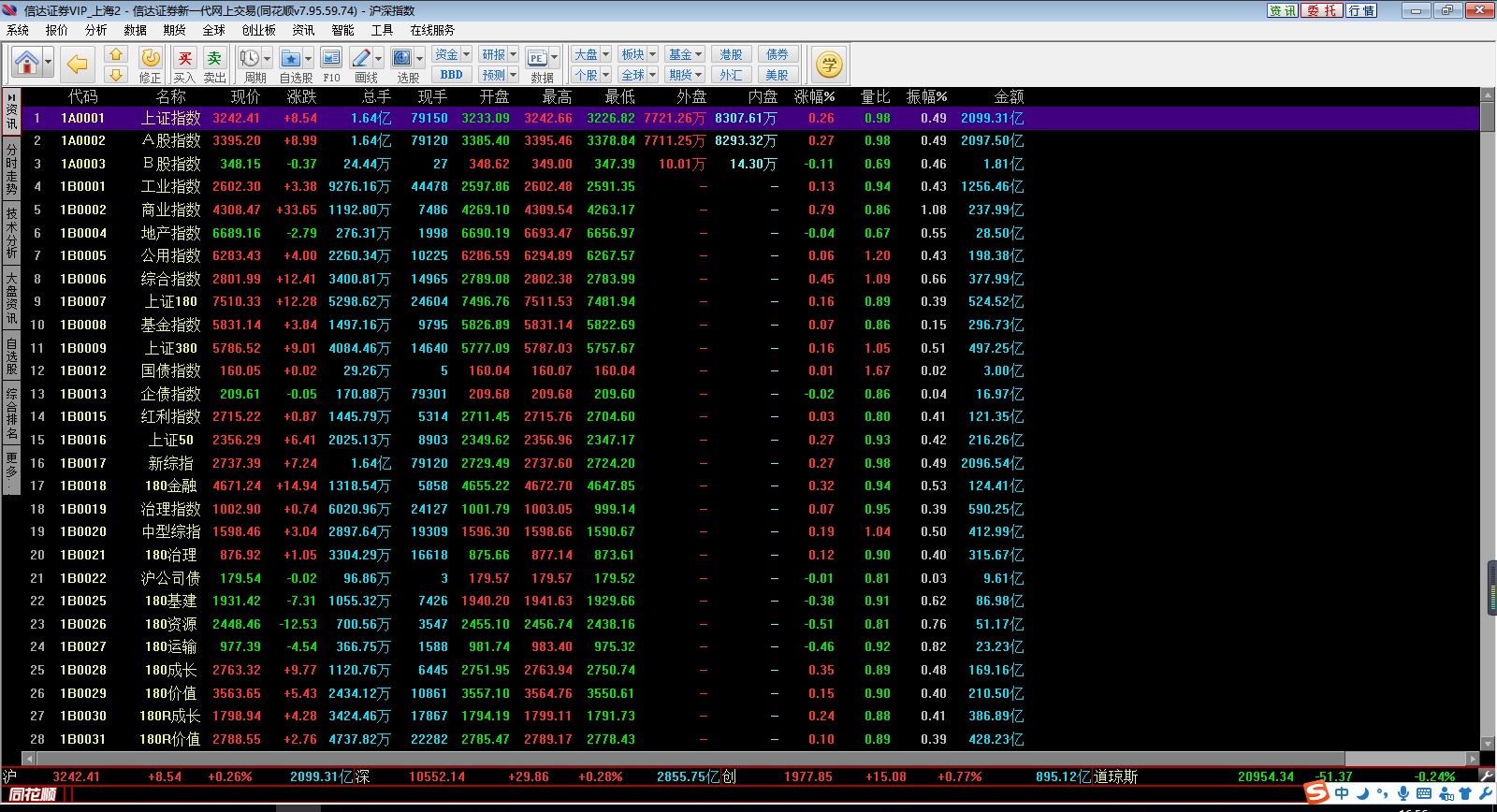Click the 修正 refresh icon
Viewport: 1497px width, 812px height.
point(150,59)
